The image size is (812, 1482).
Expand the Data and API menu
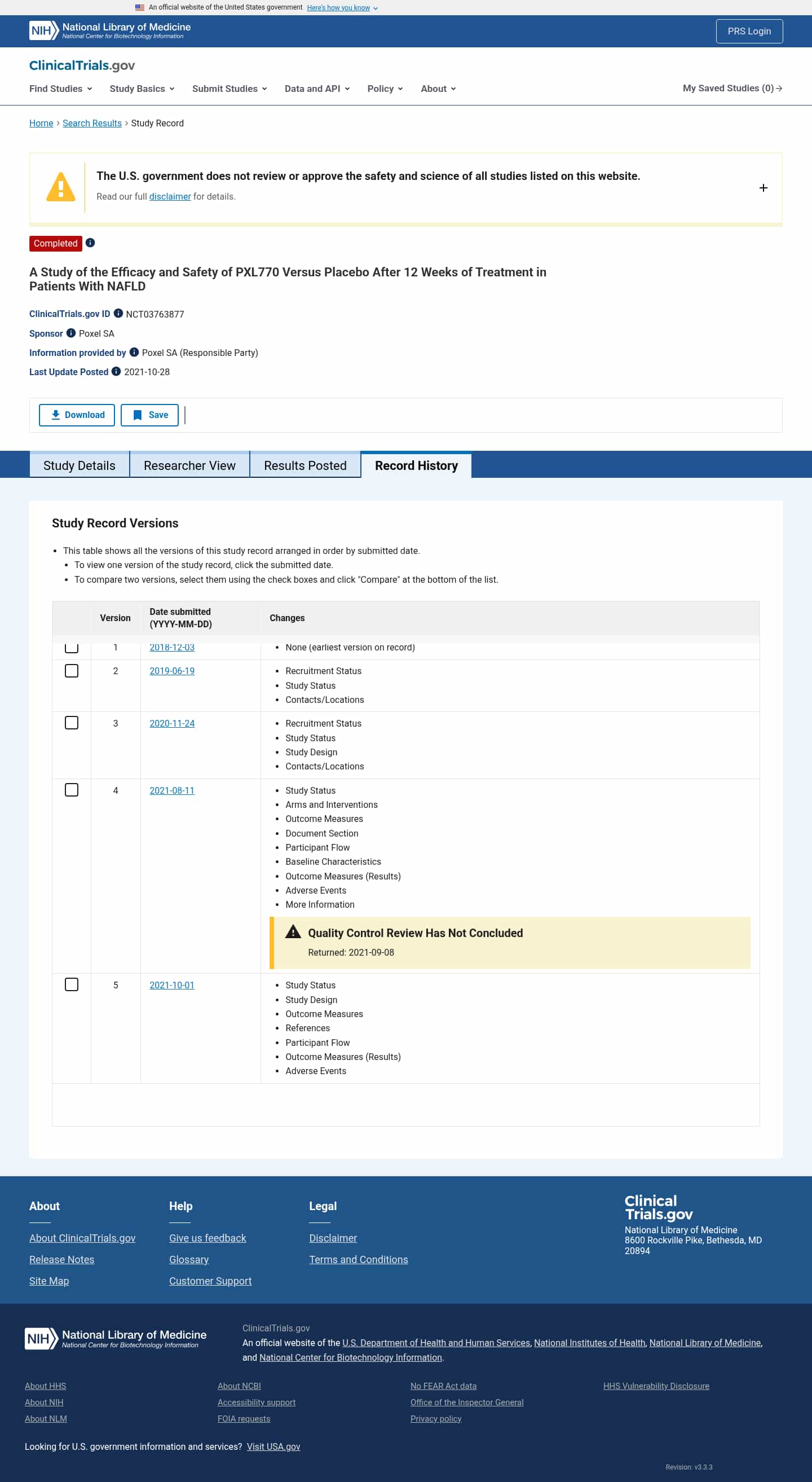317,89
